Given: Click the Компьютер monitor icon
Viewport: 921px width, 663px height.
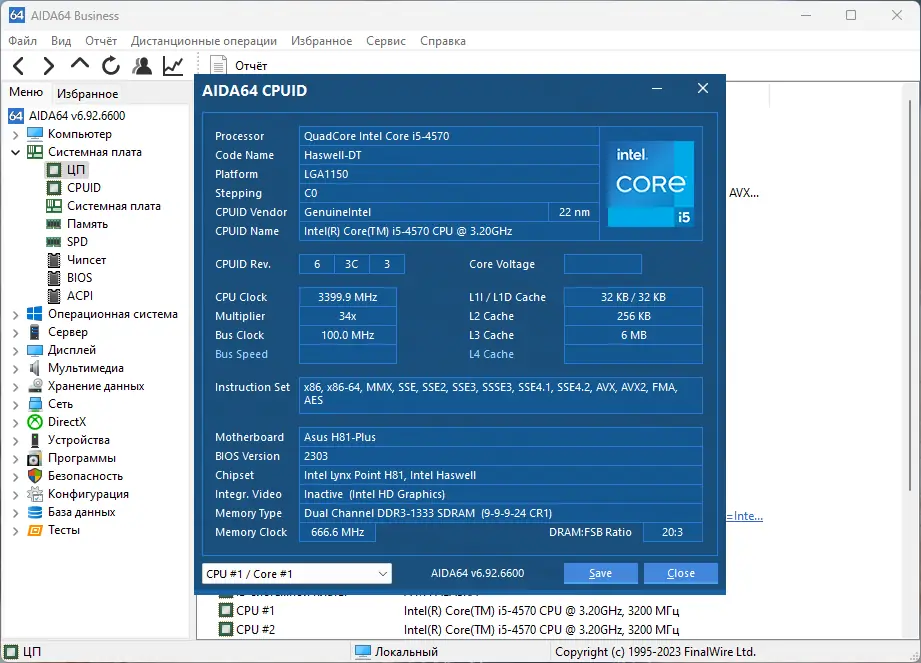Looking at the screenshot, I should (35, 134).
